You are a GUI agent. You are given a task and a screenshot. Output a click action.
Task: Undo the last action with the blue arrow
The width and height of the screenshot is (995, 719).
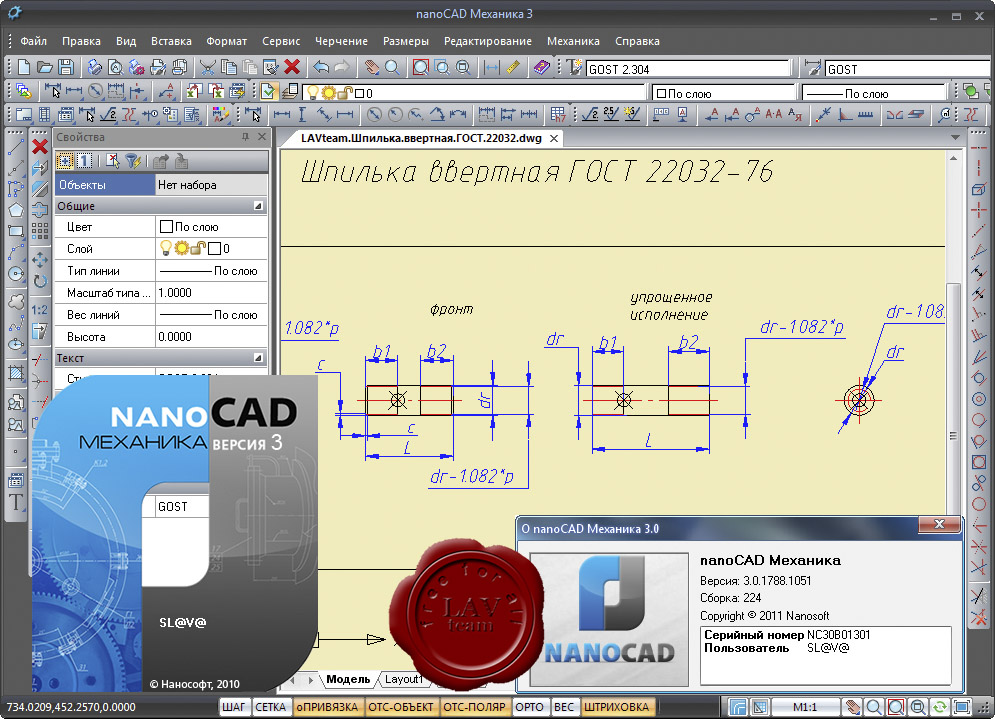click(321, 67)
